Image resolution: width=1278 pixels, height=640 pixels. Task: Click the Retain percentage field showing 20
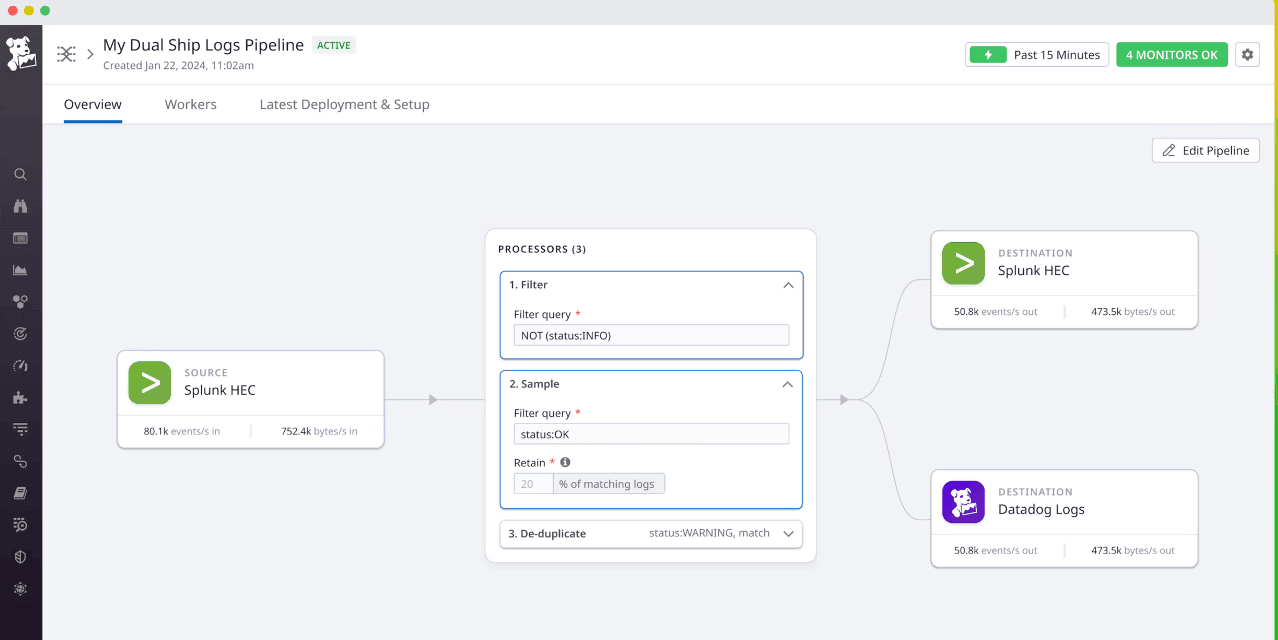pos(533,484)
